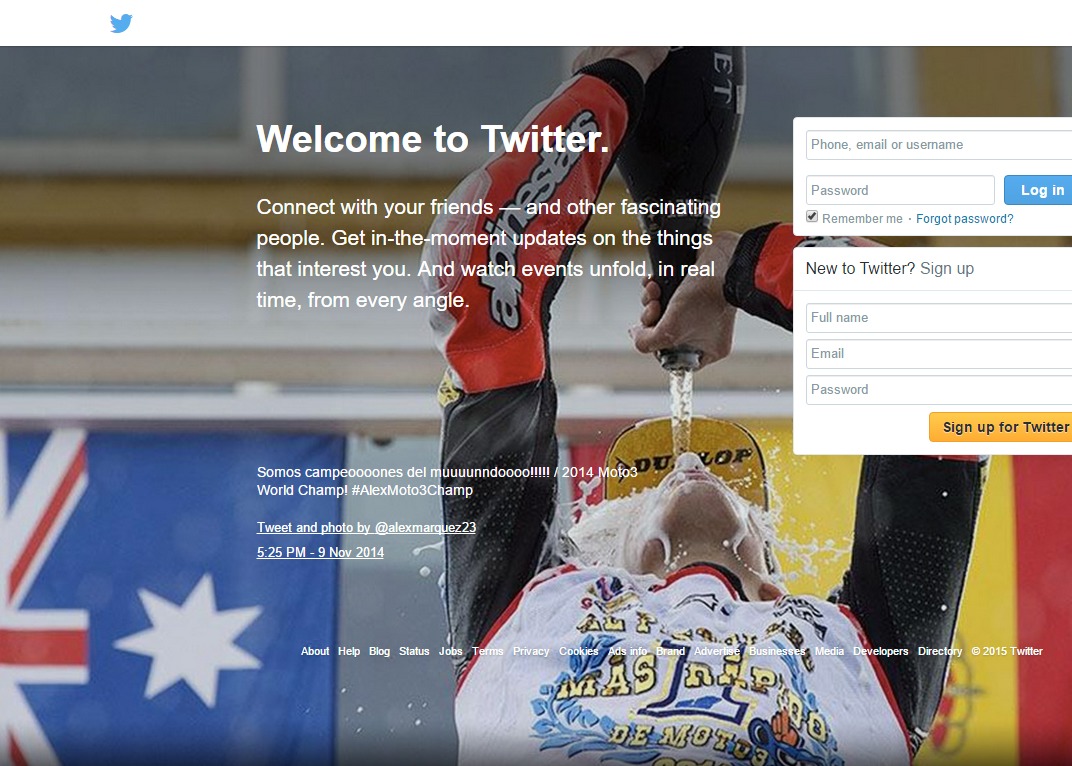
Task: Click the sign-up Password field
Action: coord(939,390)
